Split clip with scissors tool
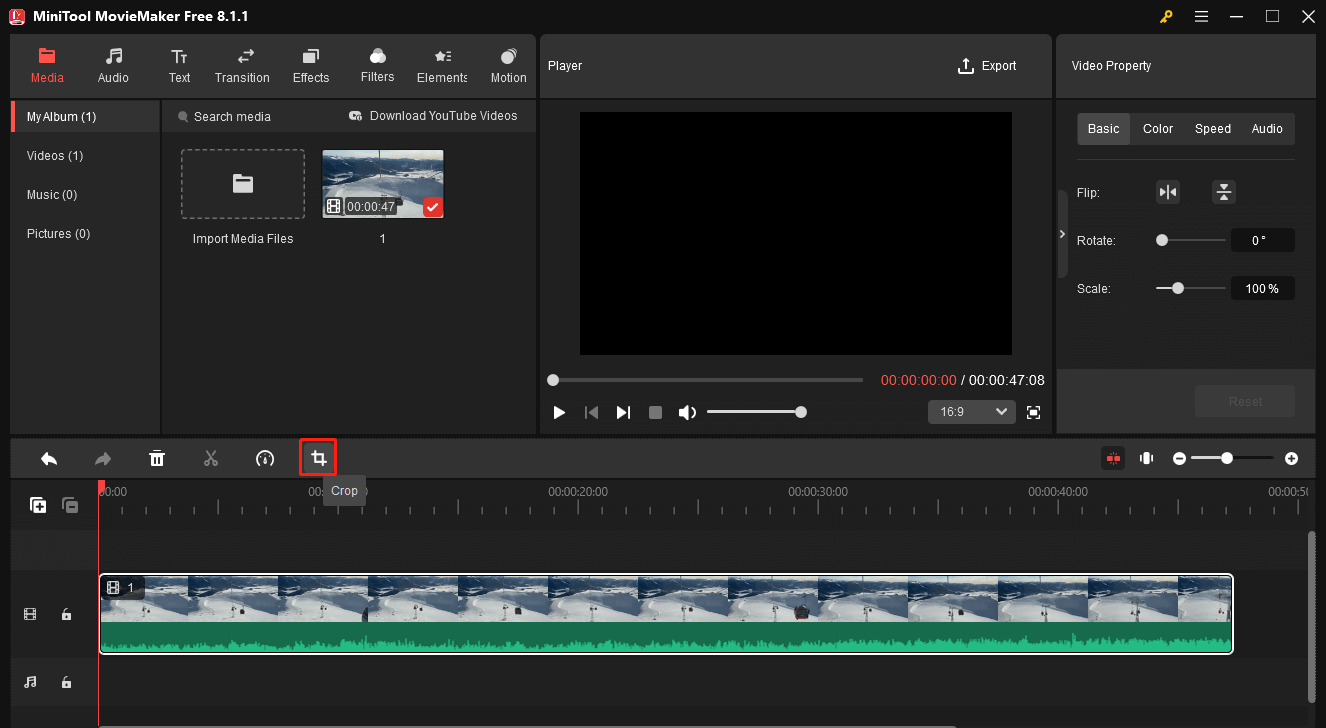 [x=211, y=458]
